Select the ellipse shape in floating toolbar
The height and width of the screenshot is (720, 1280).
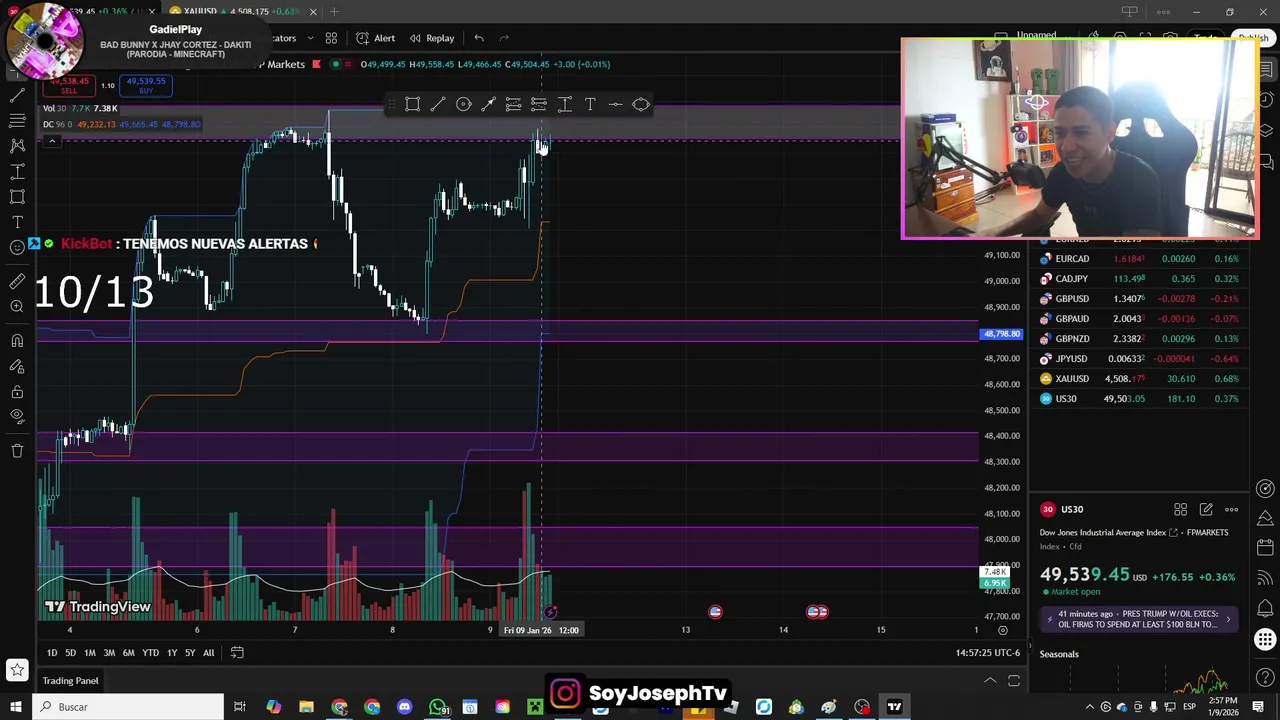pos(641,104)
